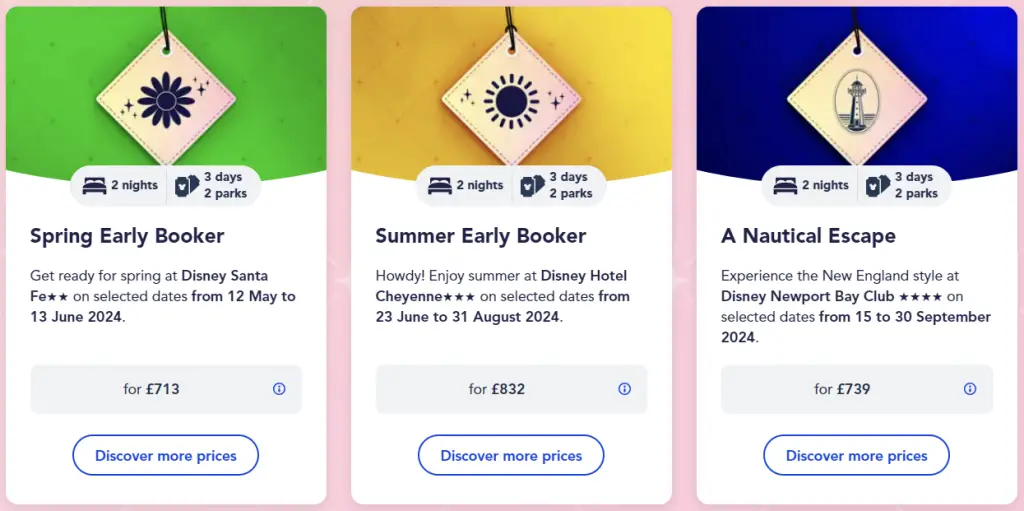
Task: Click bed icon on A Nautical Escape card
Action: click(785, 186)
